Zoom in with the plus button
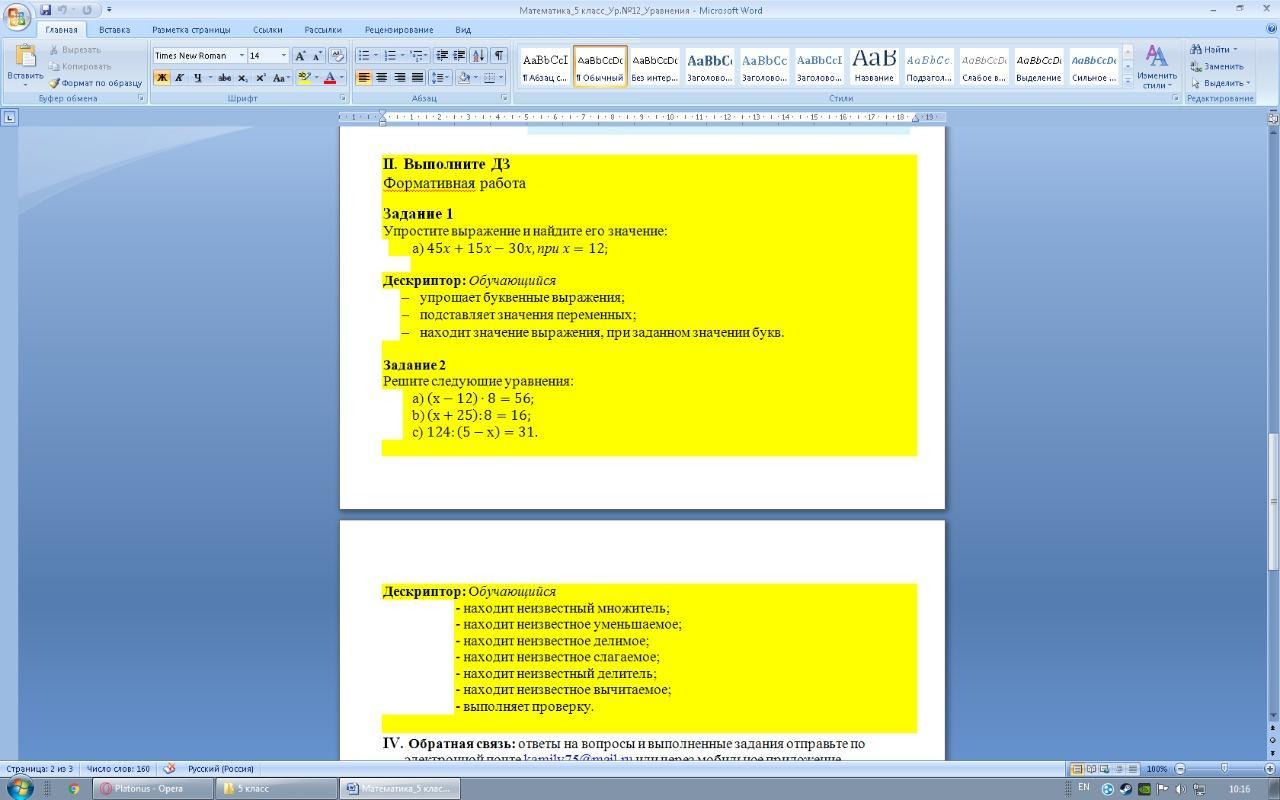The height and width of the screenshot is (800, 1280). tap(1268, 769)
